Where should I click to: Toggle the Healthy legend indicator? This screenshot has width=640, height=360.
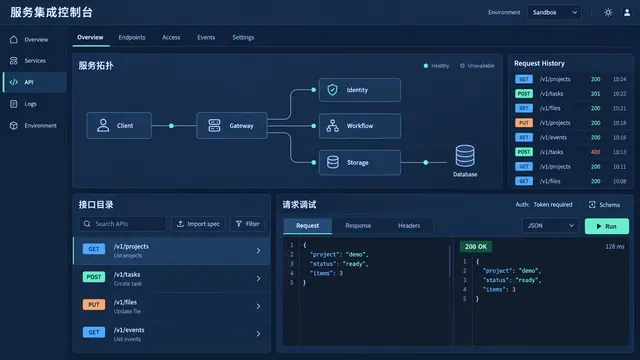[x=436, y=66]
